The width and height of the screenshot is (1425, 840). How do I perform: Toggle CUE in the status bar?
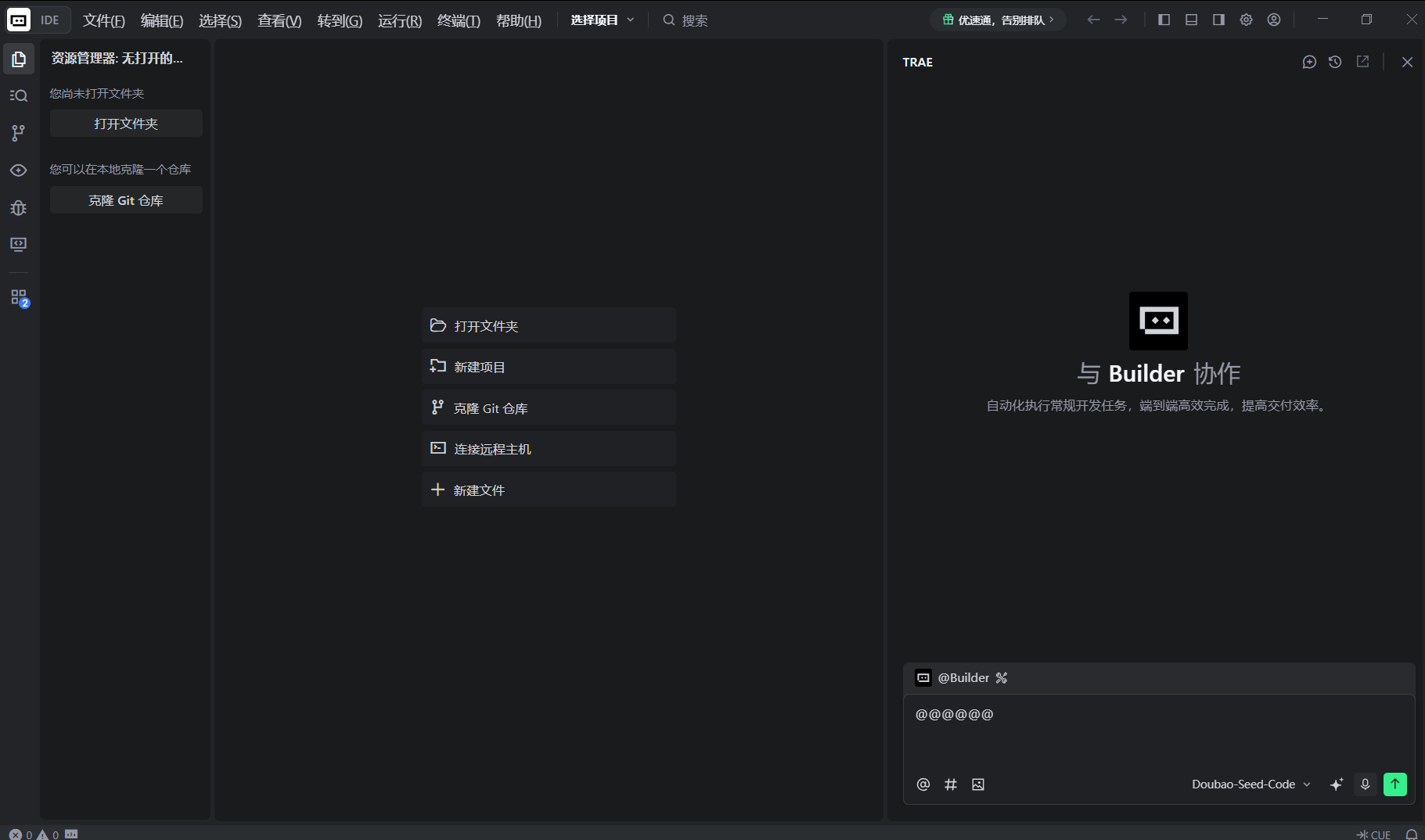tap(1373, 835)
